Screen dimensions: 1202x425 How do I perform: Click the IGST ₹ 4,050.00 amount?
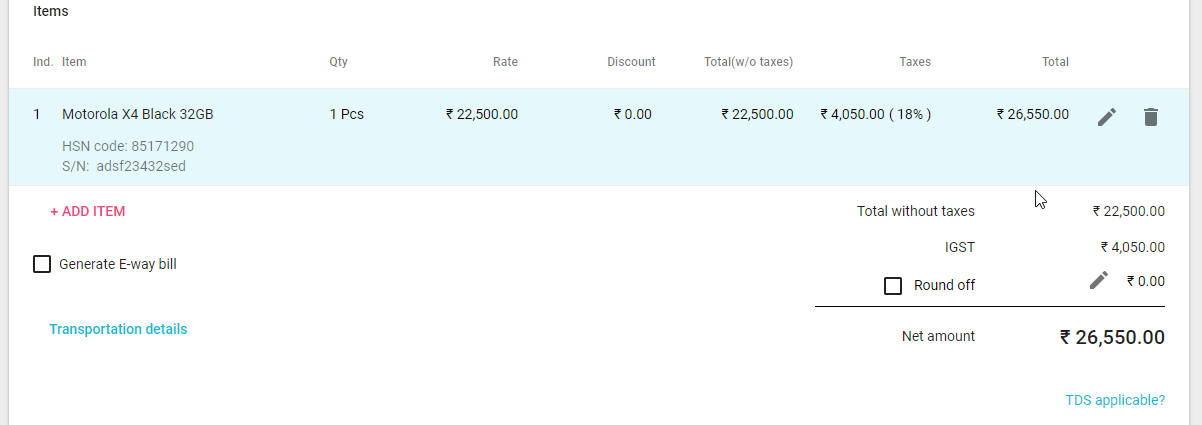pos(1132,247)
